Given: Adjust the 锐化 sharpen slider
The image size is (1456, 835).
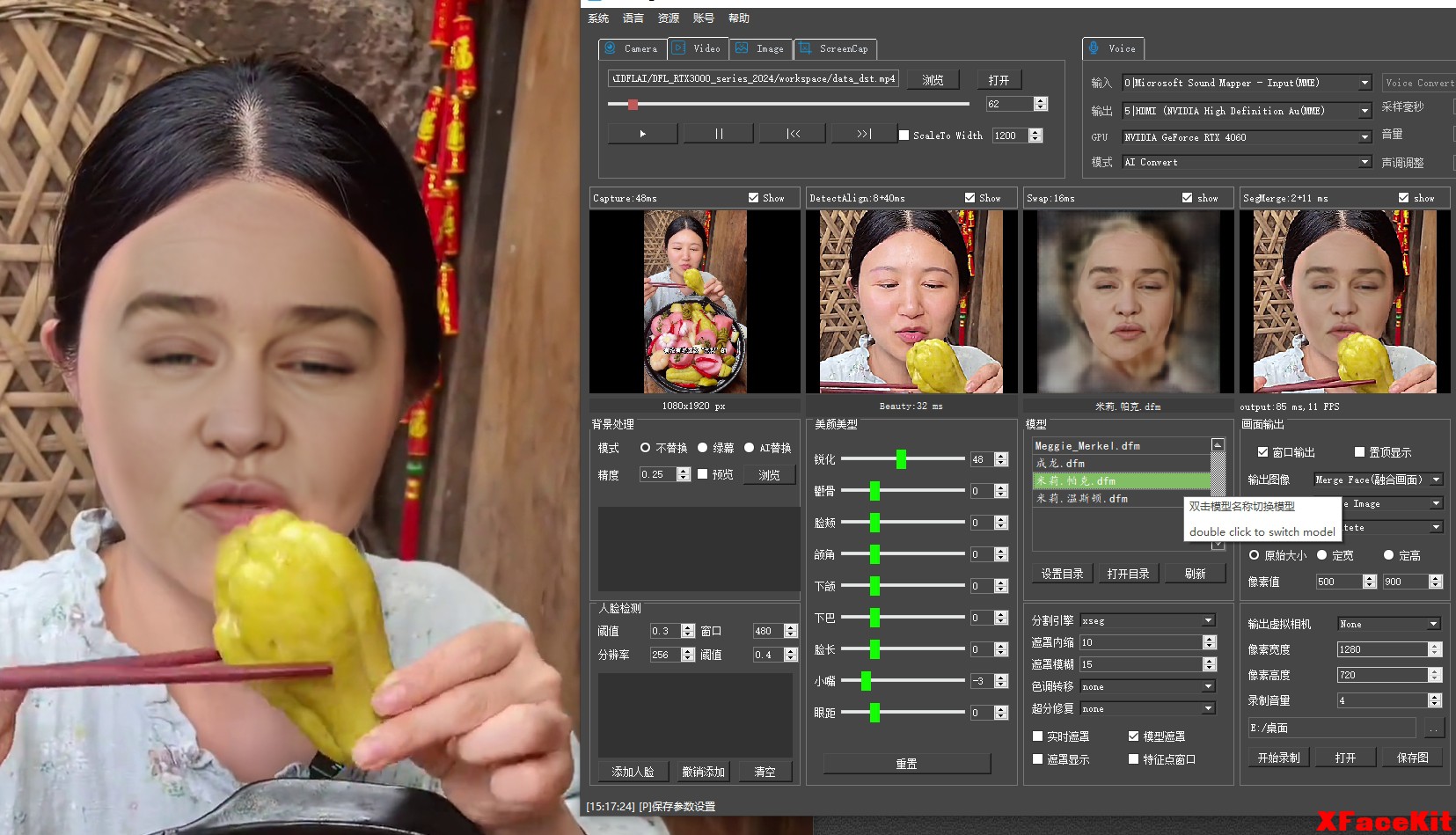Looking at the screenshot, I should pyautogui.click(x=901, y=459).
